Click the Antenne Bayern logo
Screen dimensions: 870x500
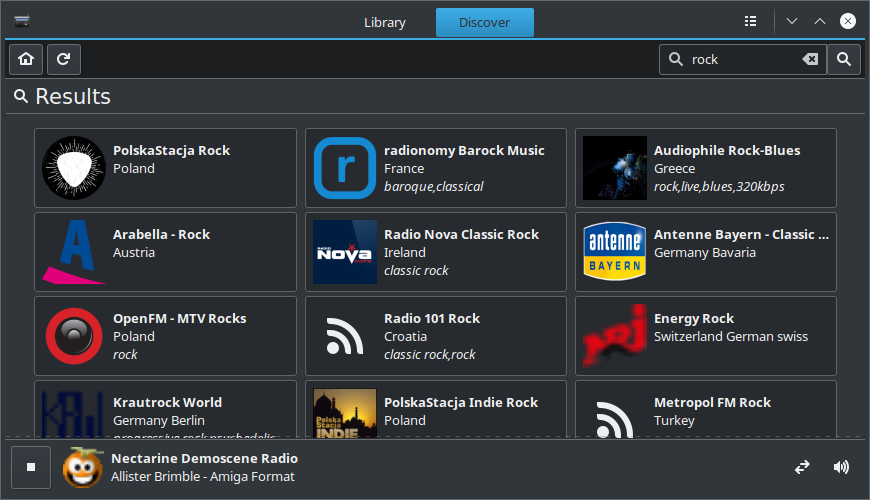coord(615,252)
